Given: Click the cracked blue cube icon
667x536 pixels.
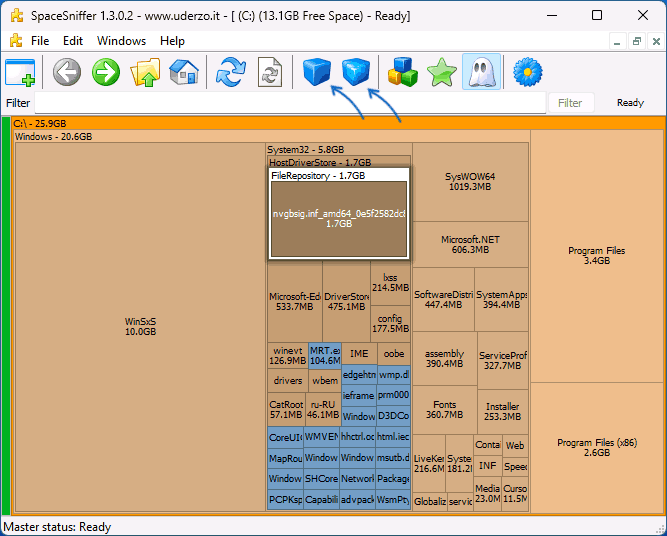Looking at the screenshot, I should (355, 72).
